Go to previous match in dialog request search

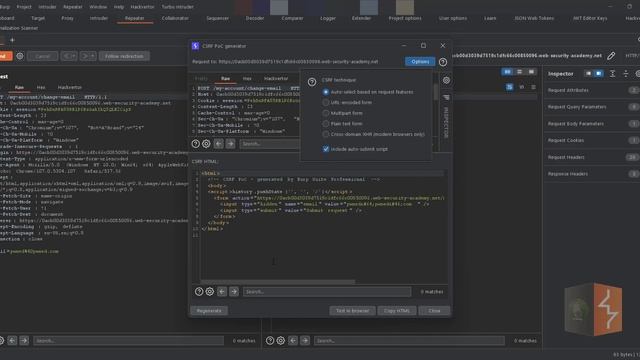[219, 144]
